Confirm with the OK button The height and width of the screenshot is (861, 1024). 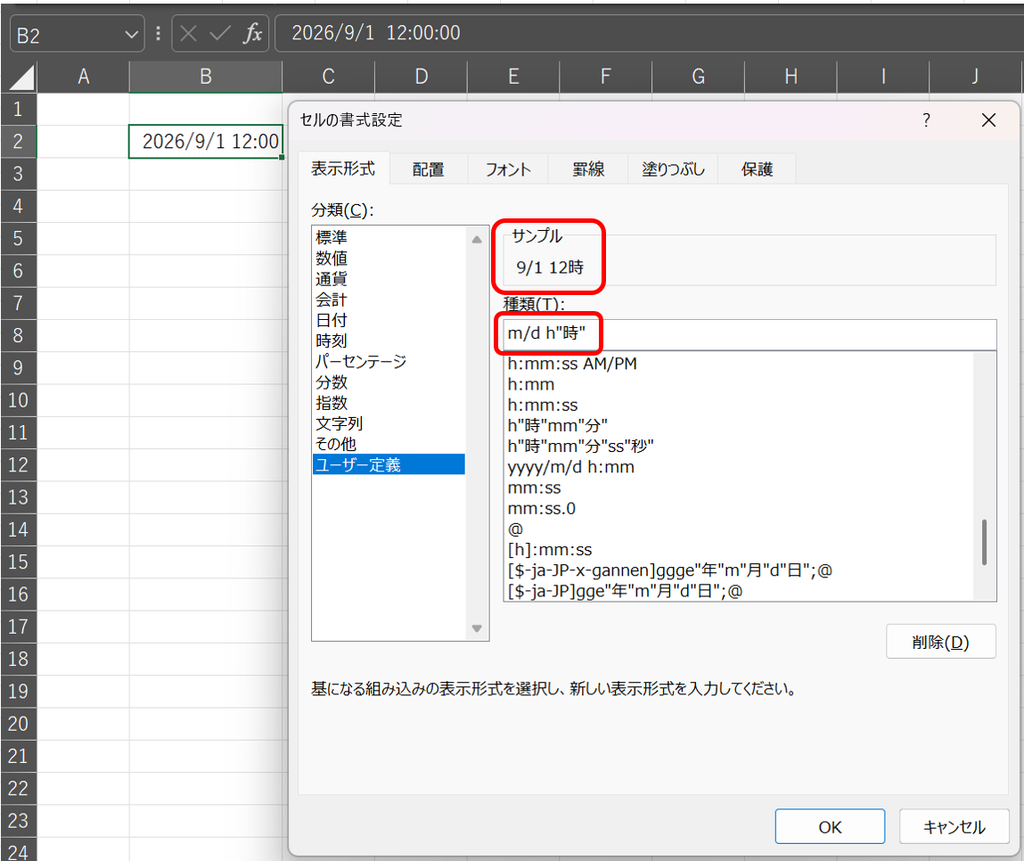click(x=829, y=827)
